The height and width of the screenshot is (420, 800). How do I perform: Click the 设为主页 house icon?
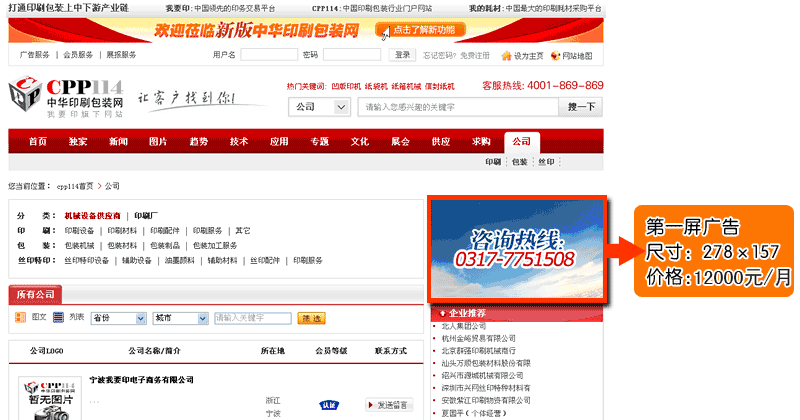pyautogui.click(x=507, y=55)
